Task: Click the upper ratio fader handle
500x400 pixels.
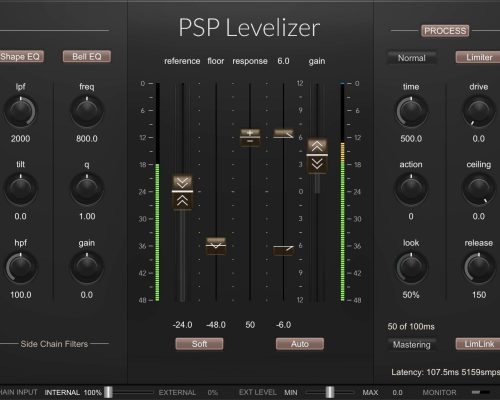Action: click(x=283, y=134)
